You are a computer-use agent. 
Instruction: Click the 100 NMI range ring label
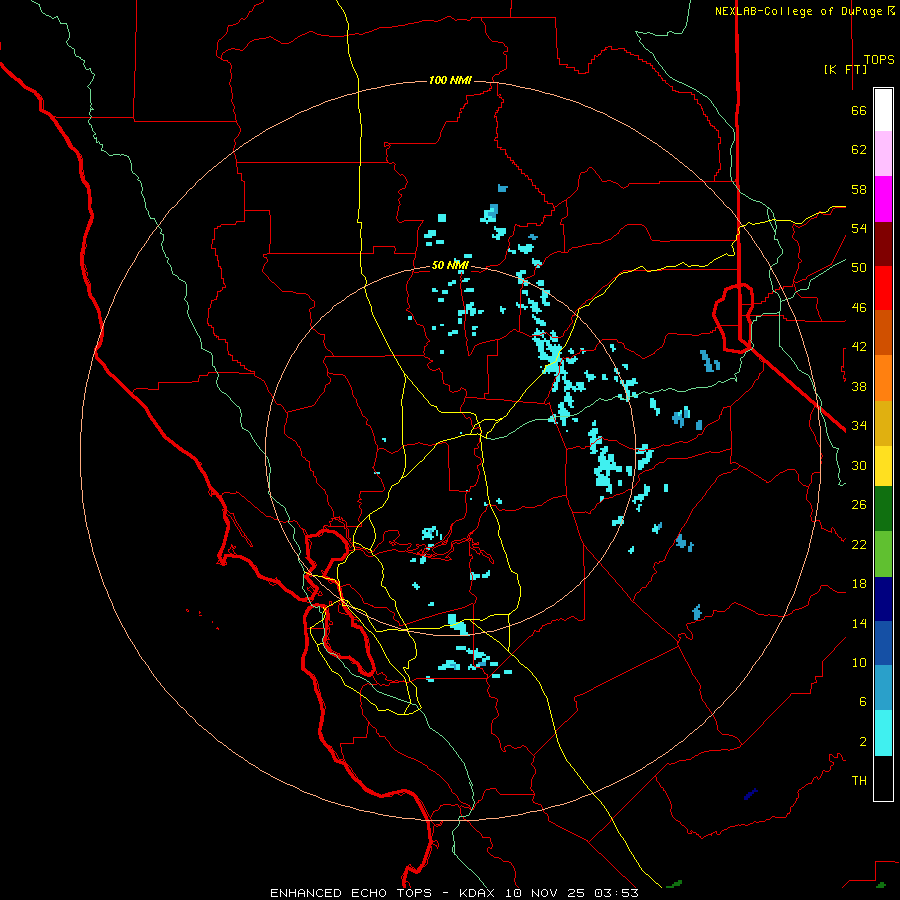click(450, 80)
